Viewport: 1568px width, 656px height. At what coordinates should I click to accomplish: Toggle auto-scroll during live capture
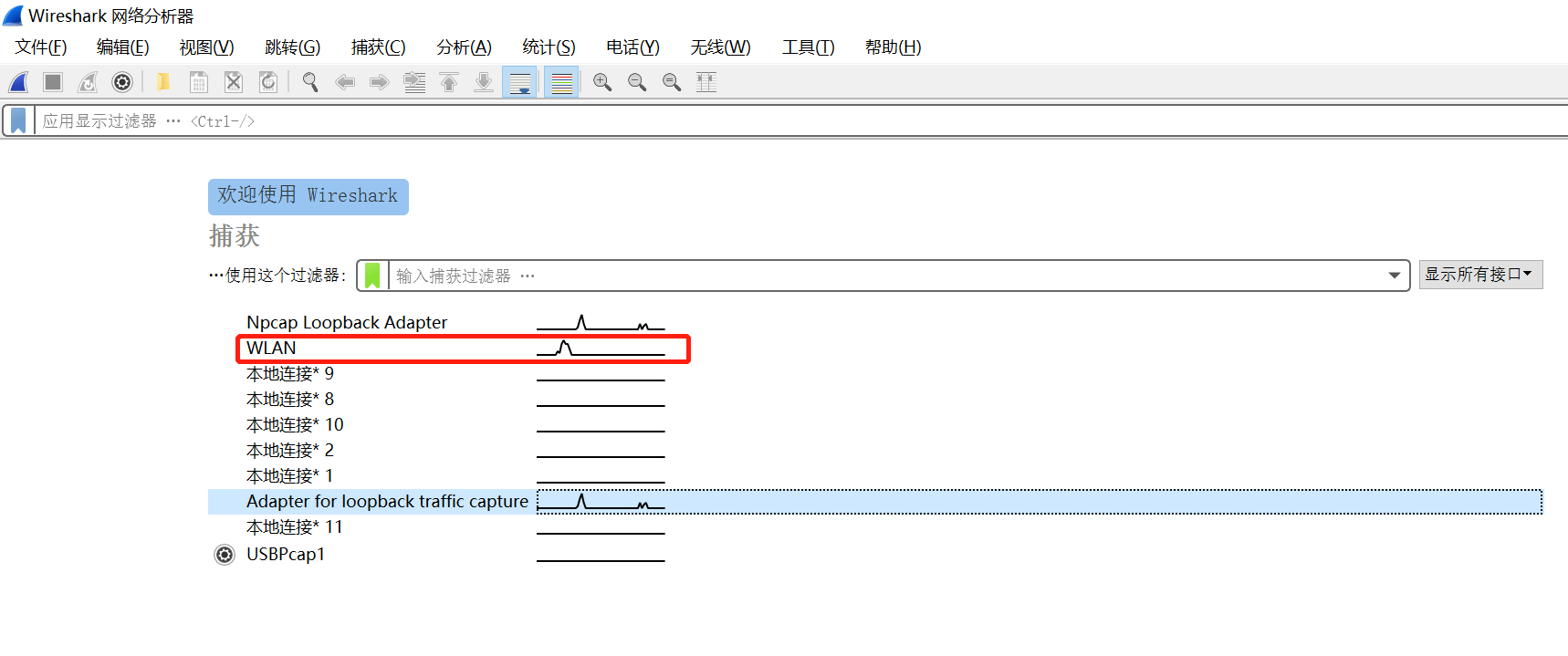tap(520, 82)
